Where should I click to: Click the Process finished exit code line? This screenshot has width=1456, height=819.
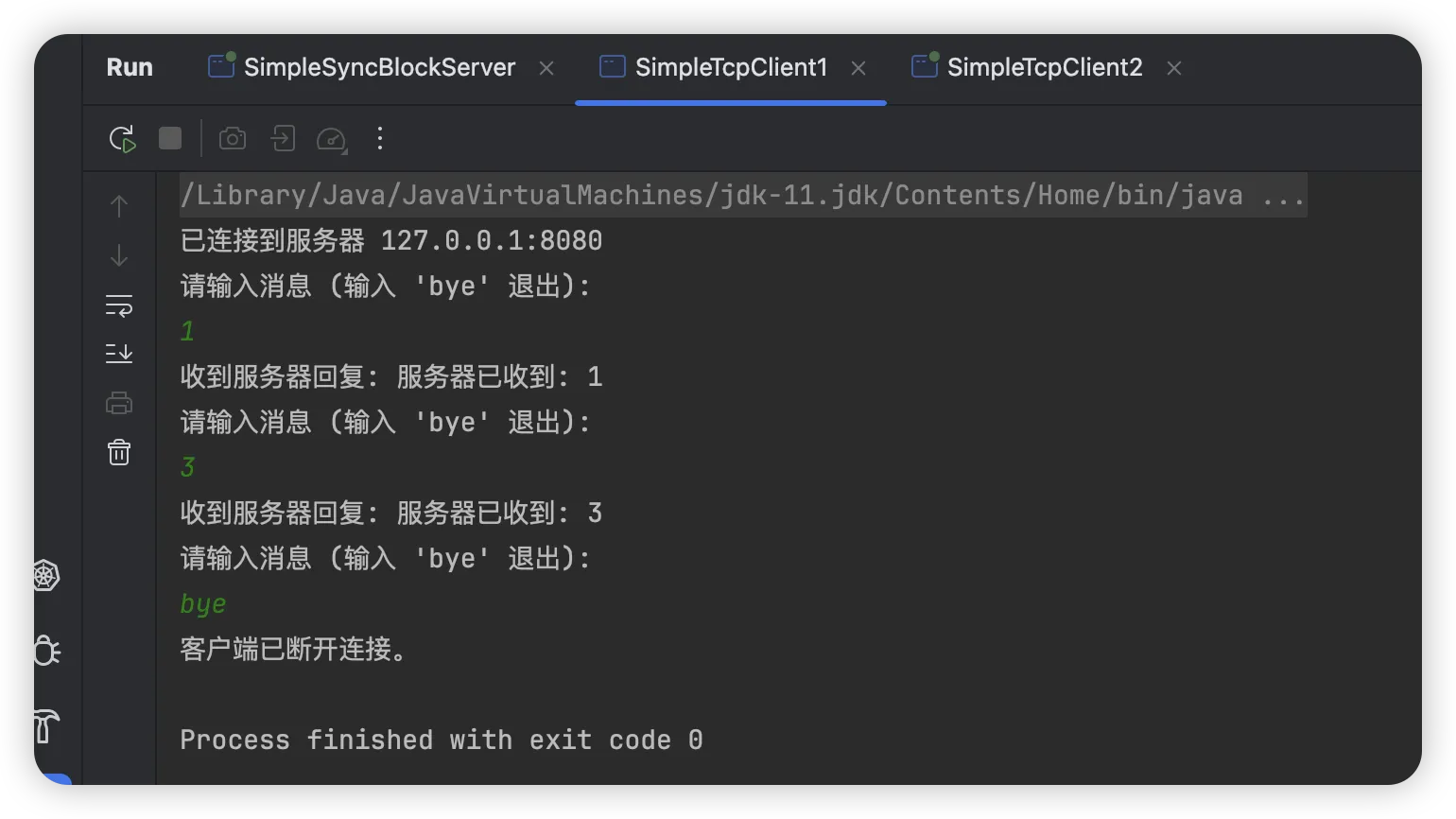click(441, 740)
